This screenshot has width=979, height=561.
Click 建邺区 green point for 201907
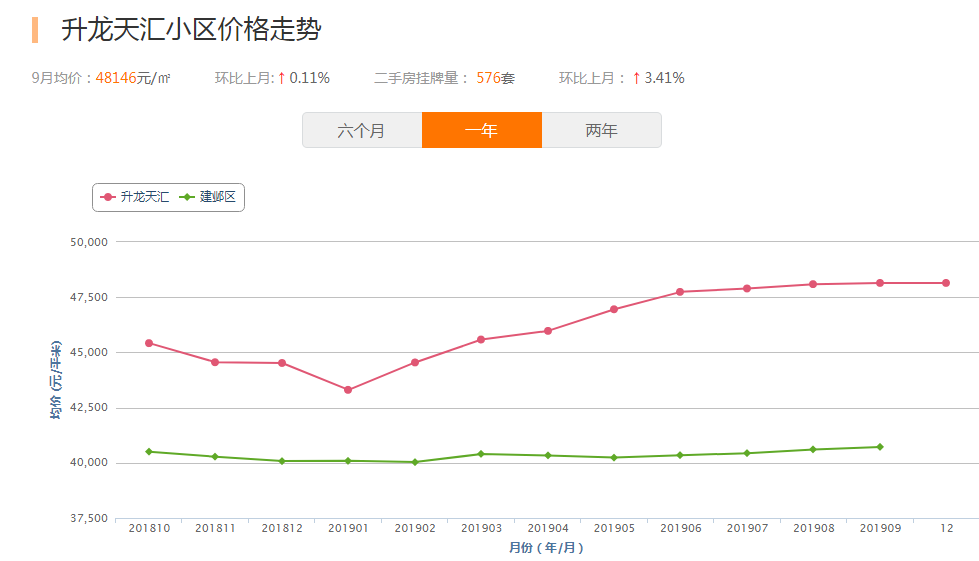coord(747,454)
